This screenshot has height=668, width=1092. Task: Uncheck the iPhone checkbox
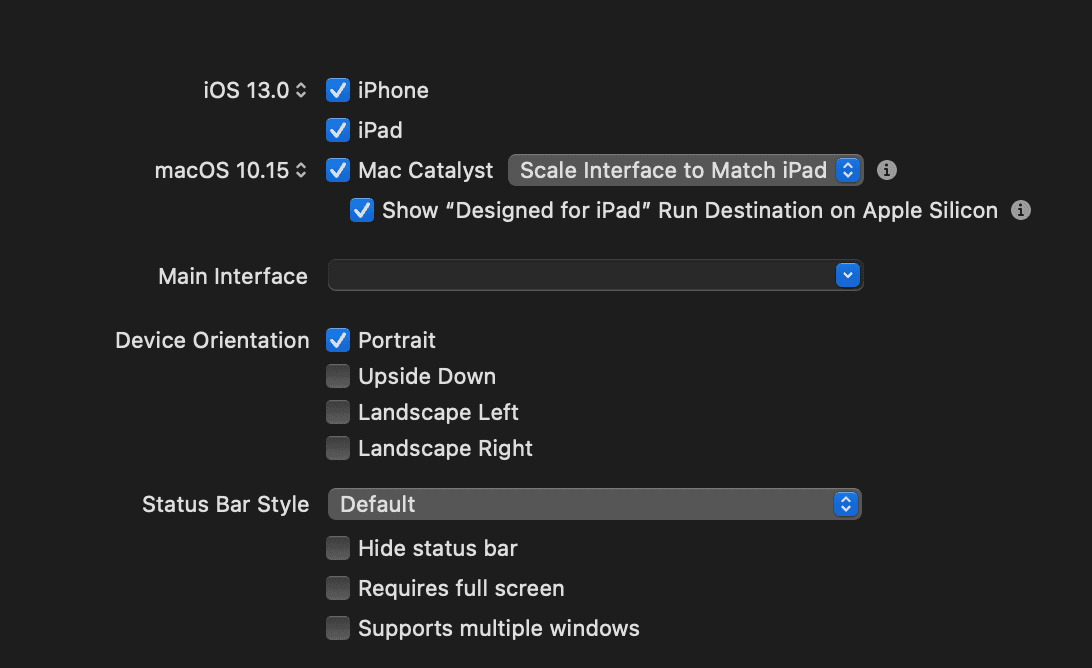point(338,90)
